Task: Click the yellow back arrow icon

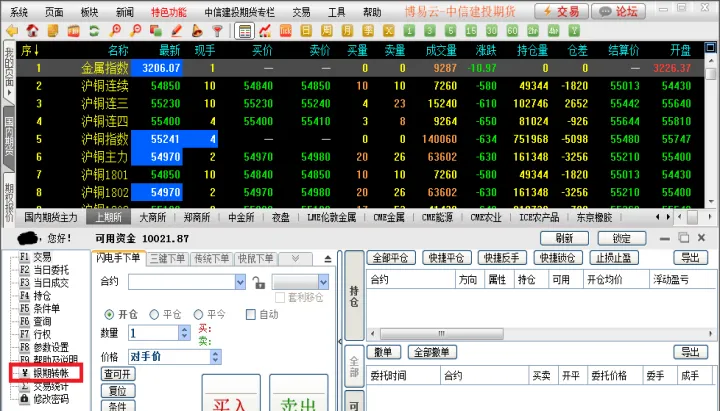Action: click(x=12, y=31)
